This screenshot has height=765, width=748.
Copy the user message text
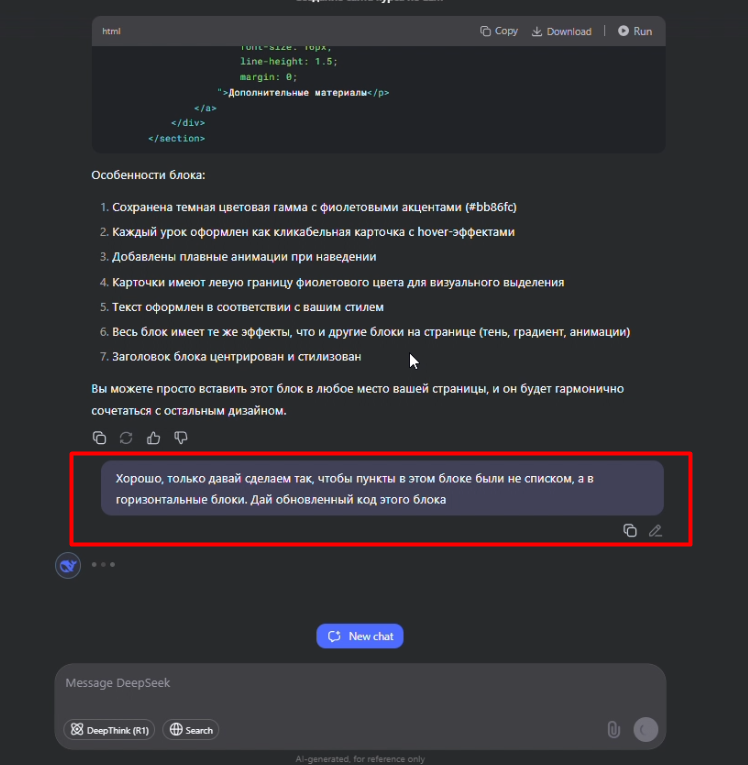pyautogui.click(x=630, y=530)
